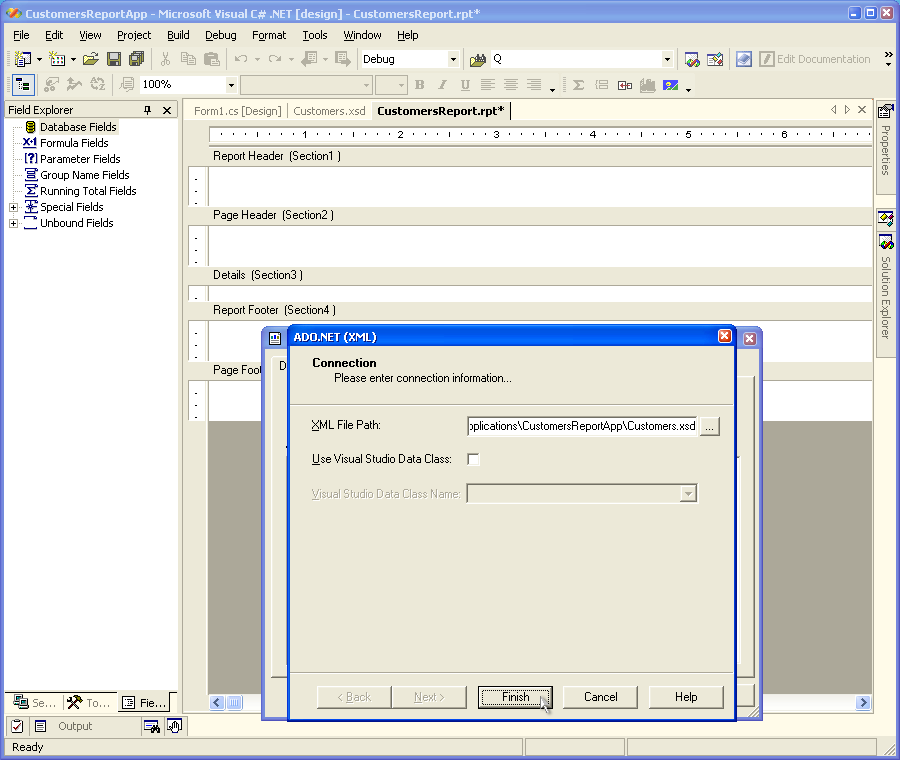This screenshot has height=760, width=900.
Task: Click the Save toolbar icon
Action: click(114, 59)
